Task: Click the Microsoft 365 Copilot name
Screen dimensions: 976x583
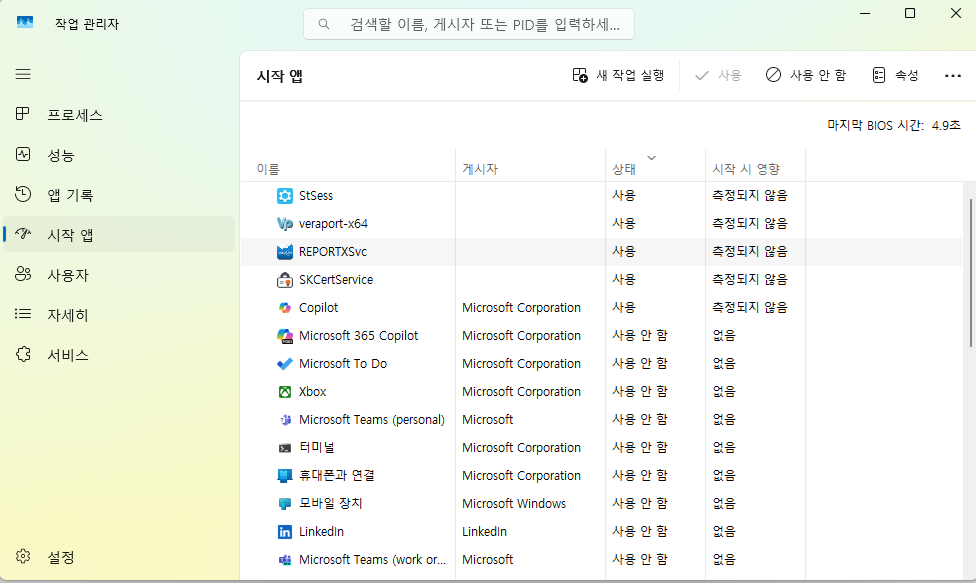Action: coord(359,336)
